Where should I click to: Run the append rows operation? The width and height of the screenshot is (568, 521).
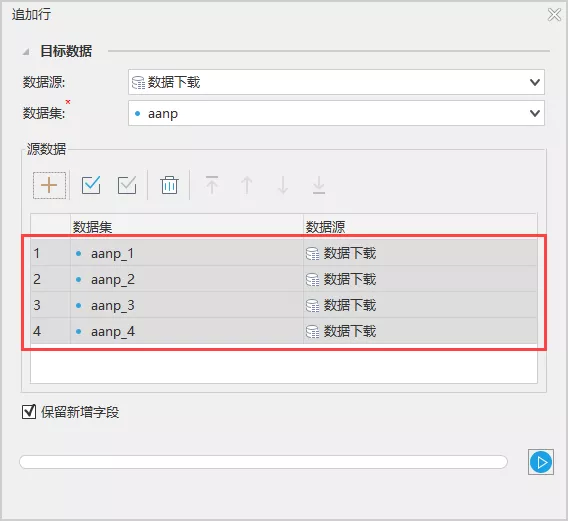[541, 462]
